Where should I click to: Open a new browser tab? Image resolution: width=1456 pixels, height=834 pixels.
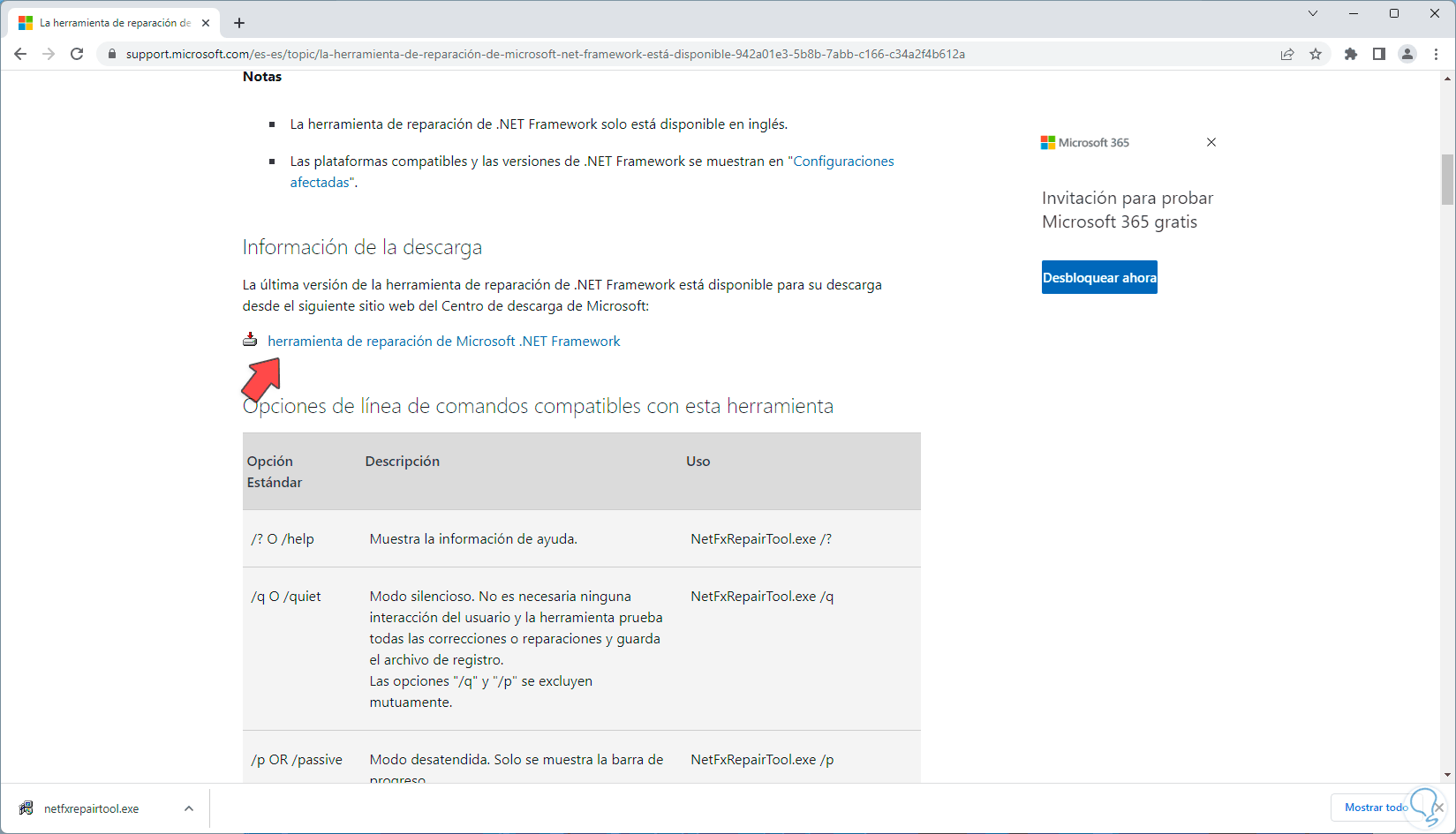click(x=239, y=23)
